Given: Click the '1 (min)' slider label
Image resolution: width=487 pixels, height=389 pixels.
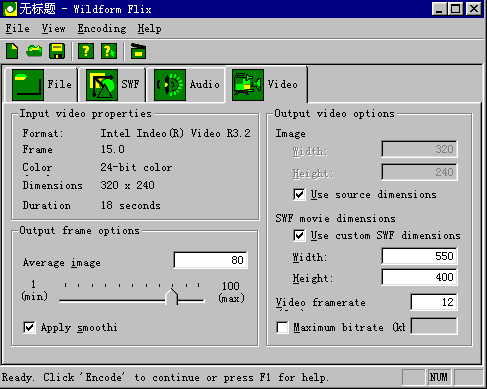Looking at the screenshot, I should [x=34, y=290].
